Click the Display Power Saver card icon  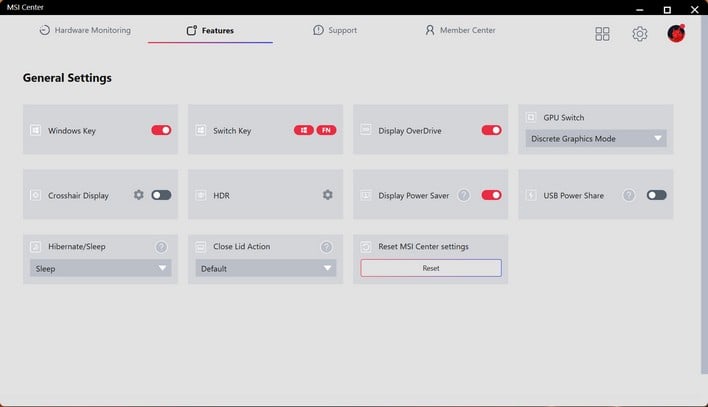366,195
